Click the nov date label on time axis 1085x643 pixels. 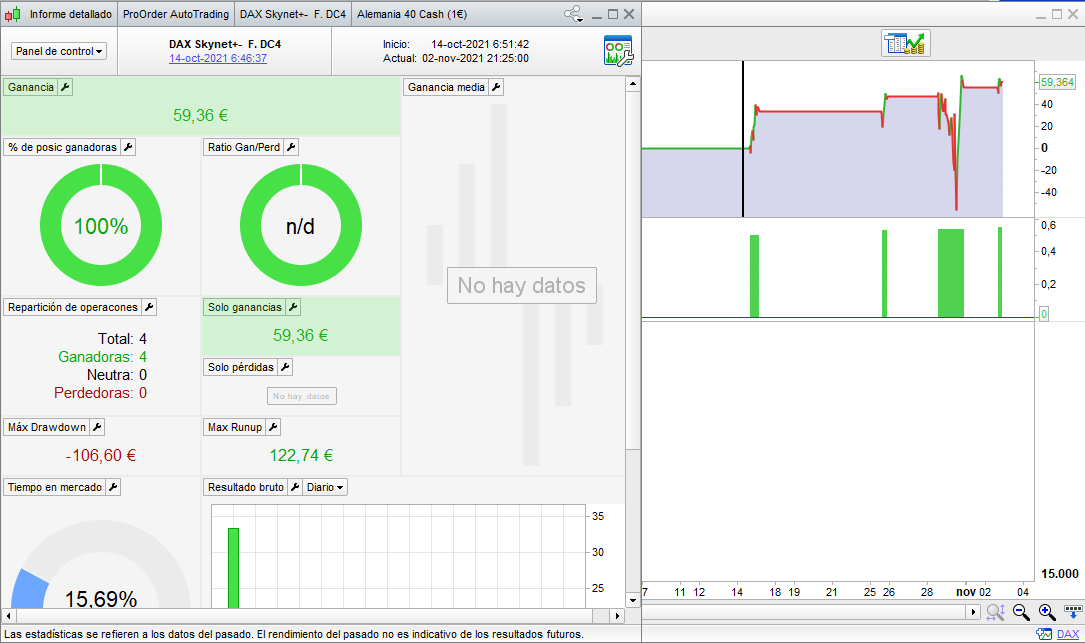coord(966,592)
